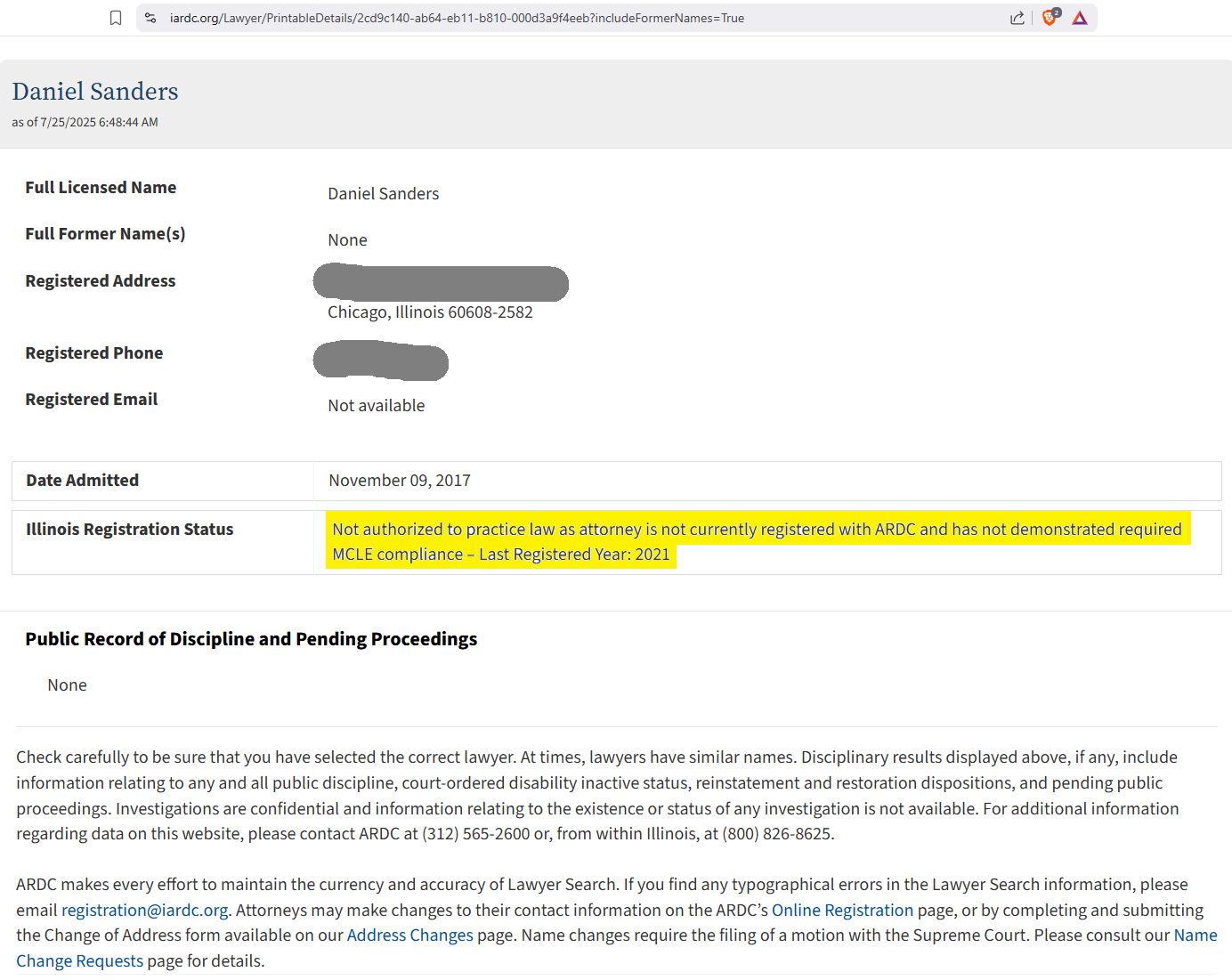Open Brave Shields lion icon
Image resolution: width=1232 pixels, height=980 pixels.
tap(1050, 17)
